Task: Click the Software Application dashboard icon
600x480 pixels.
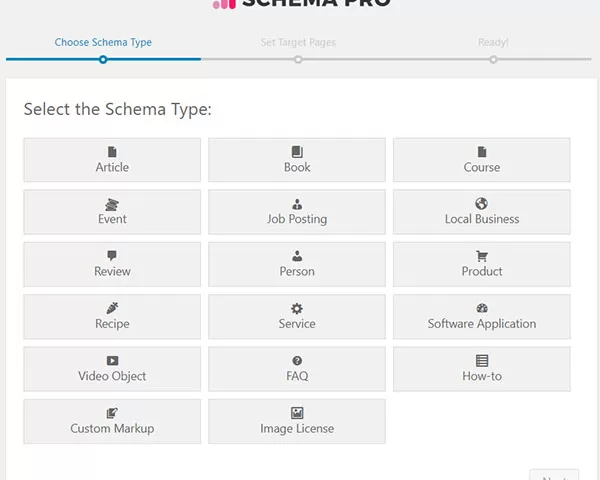Action: click(x=482, y=308)
